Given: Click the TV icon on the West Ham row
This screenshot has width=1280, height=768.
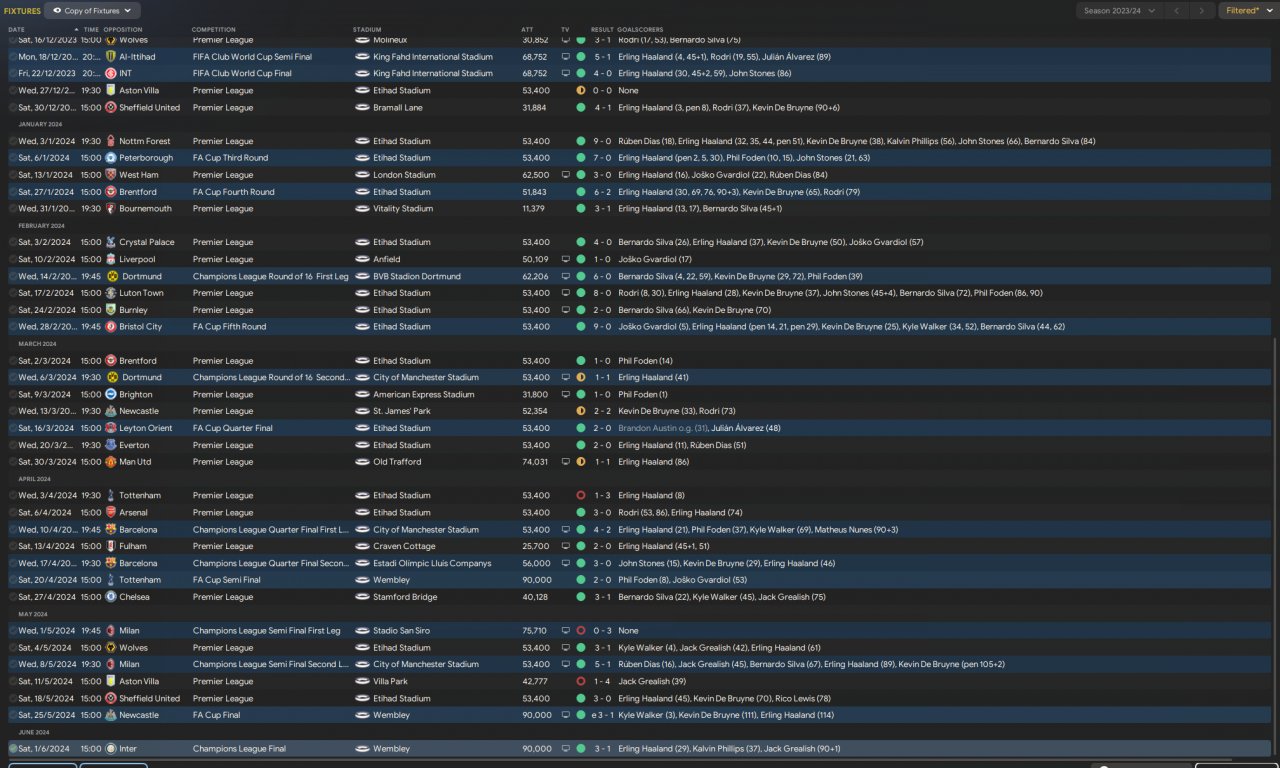Looking at the screenshot, I should click(x=566, y=175).
